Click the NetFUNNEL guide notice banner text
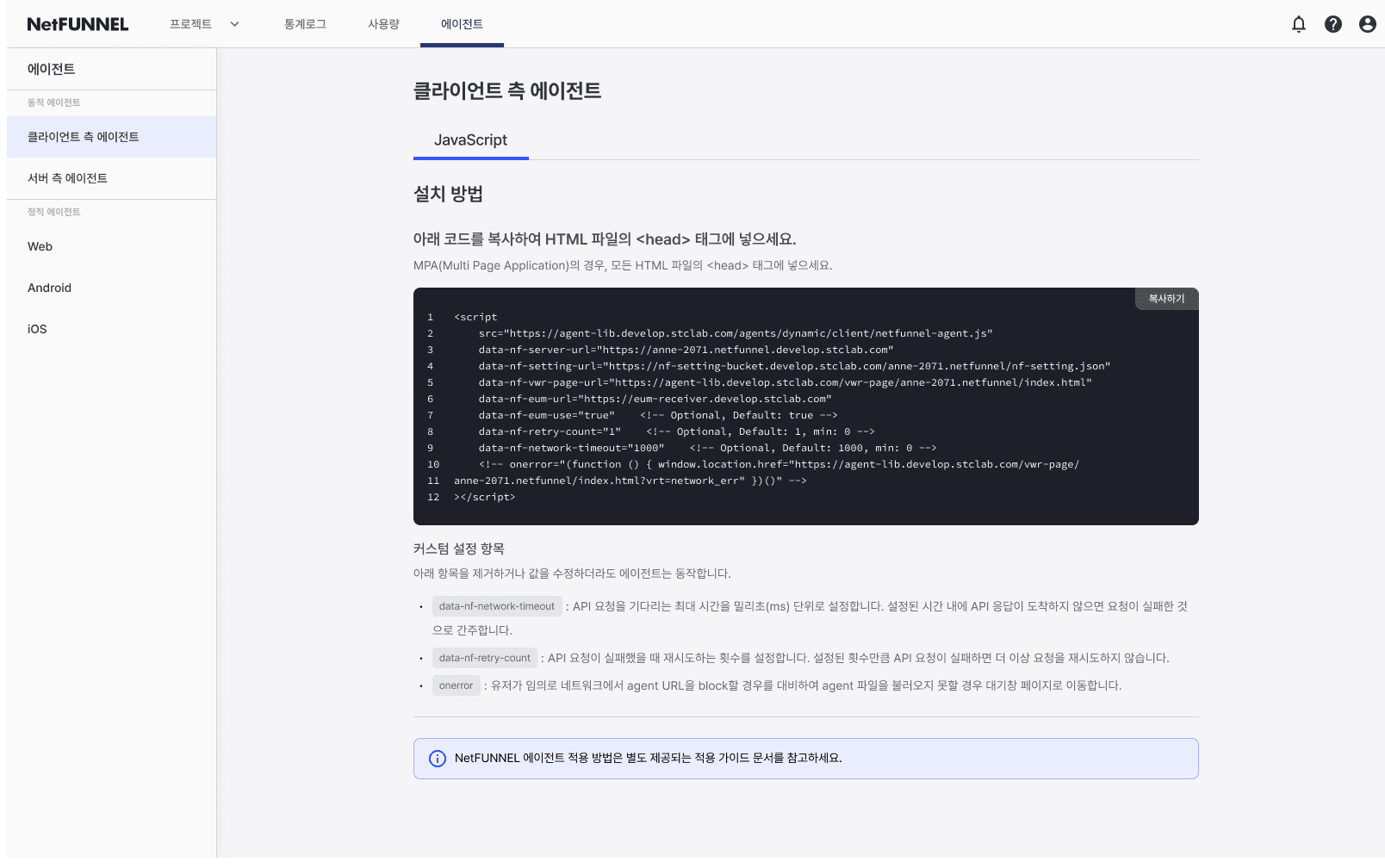1385x868 pixels. pyautogui.click(x=649, y=759)
